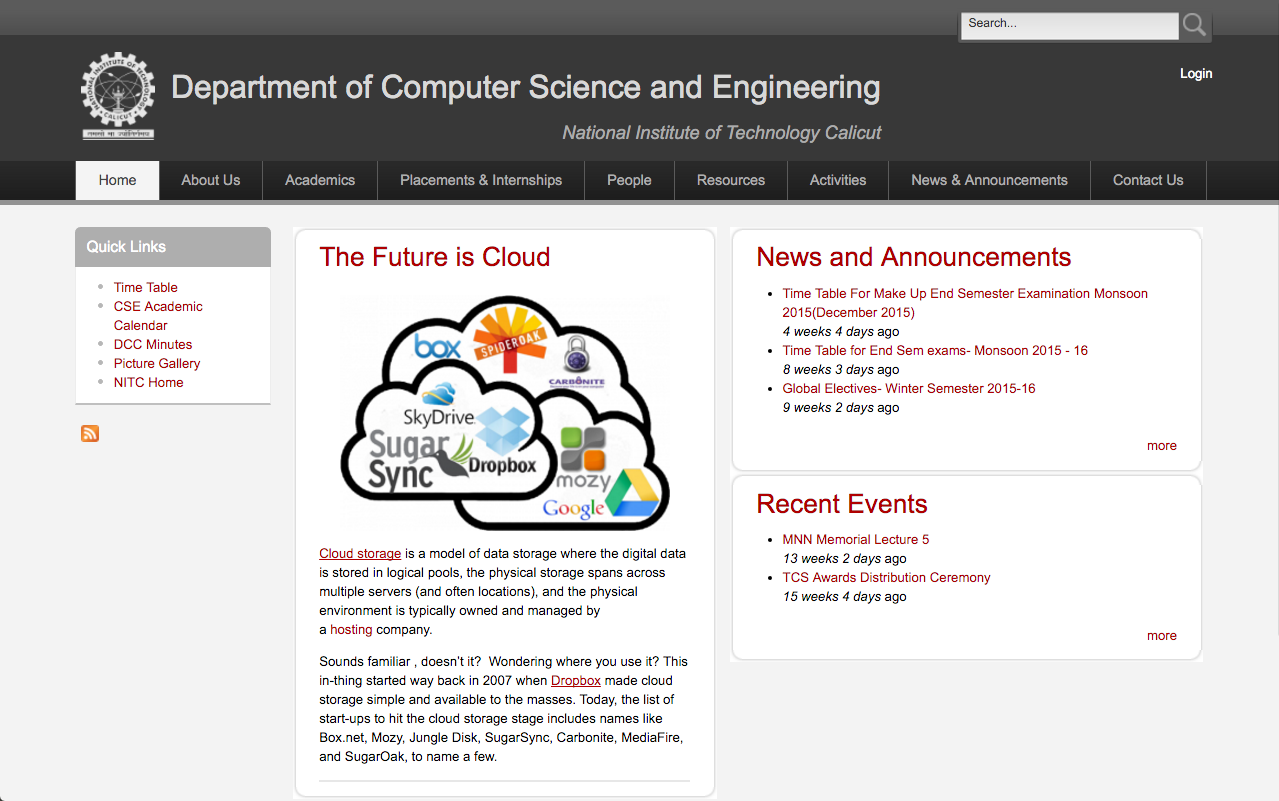Screen dimensions: 1279x801
Task: Click The Future is Cloud heading
Action: point(435,257)
